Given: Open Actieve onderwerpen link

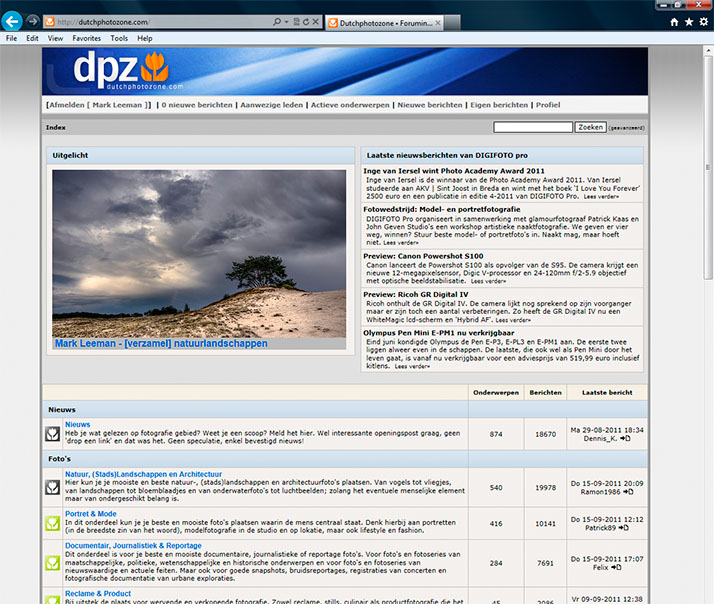Looking at the screenshot, I should [x=350, y=105].
